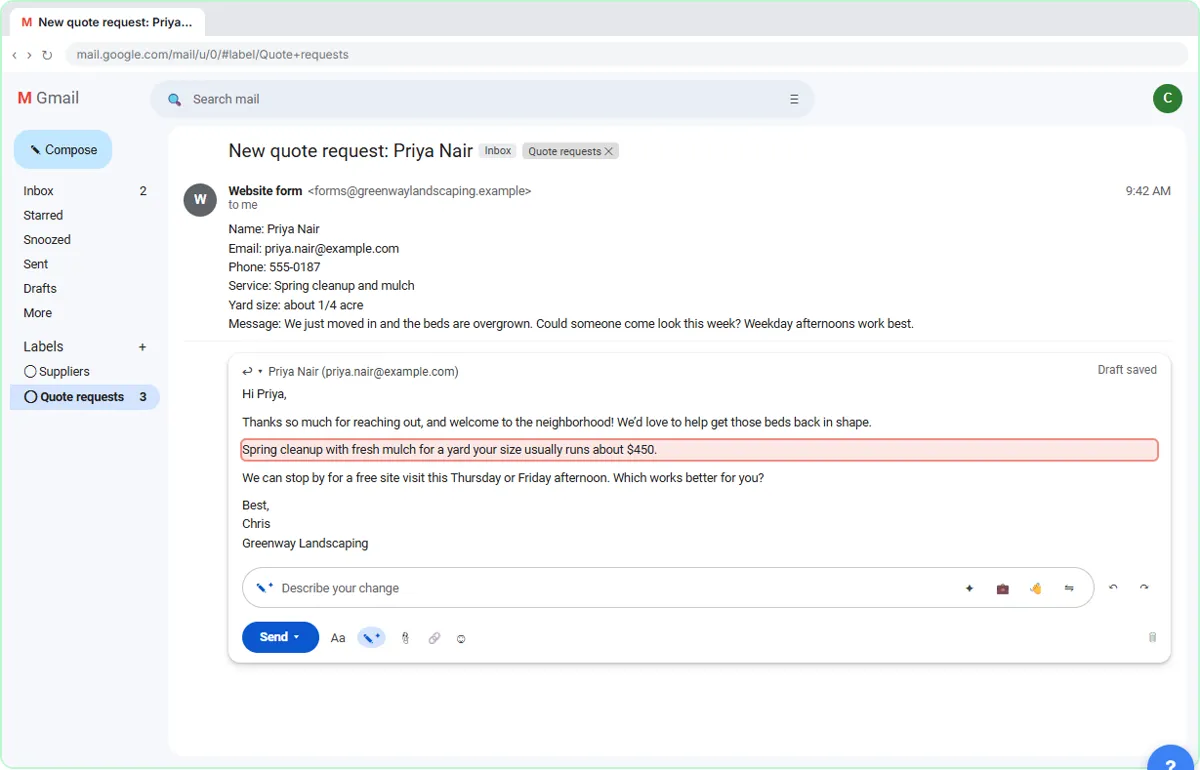
Task: Click the 9:42 AM timestamp
Action: coord(1148,191)
